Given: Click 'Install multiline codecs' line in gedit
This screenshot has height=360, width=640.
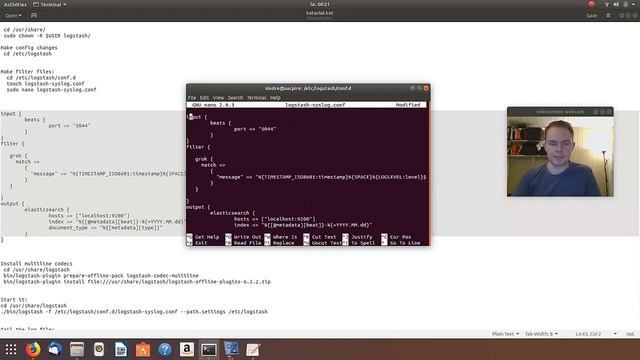Looking at the screenshot, I should (x=36, y=264).
